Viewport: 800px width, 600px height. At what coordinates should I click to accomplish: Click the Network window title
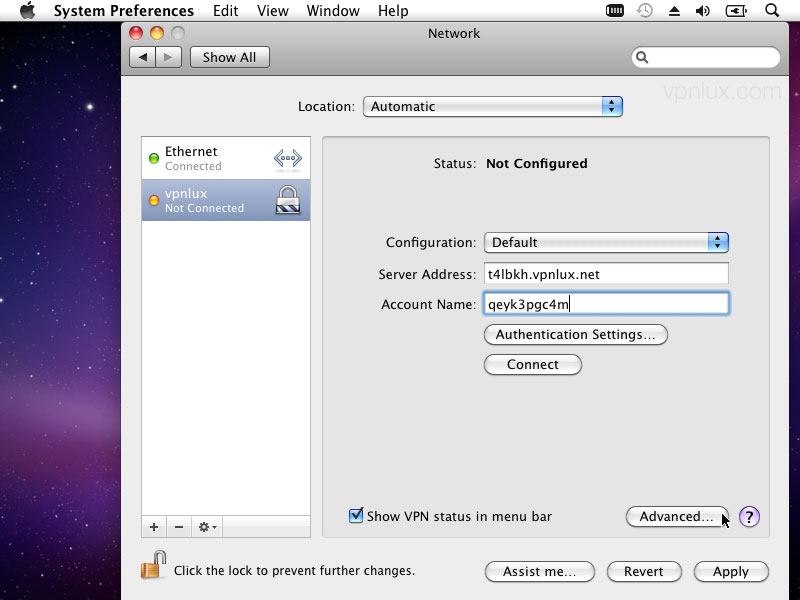[x=454, y=33]
